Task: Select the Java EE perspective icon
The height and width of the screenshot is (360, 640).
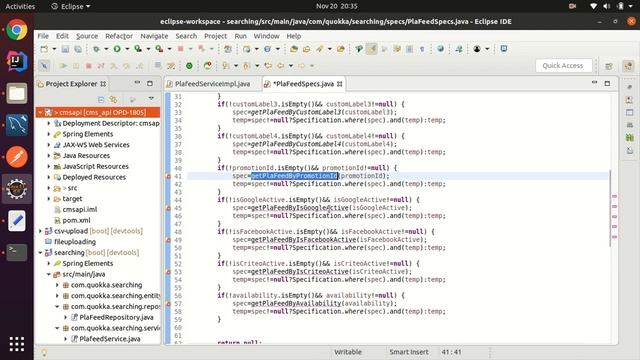Action: coord(629,66)
